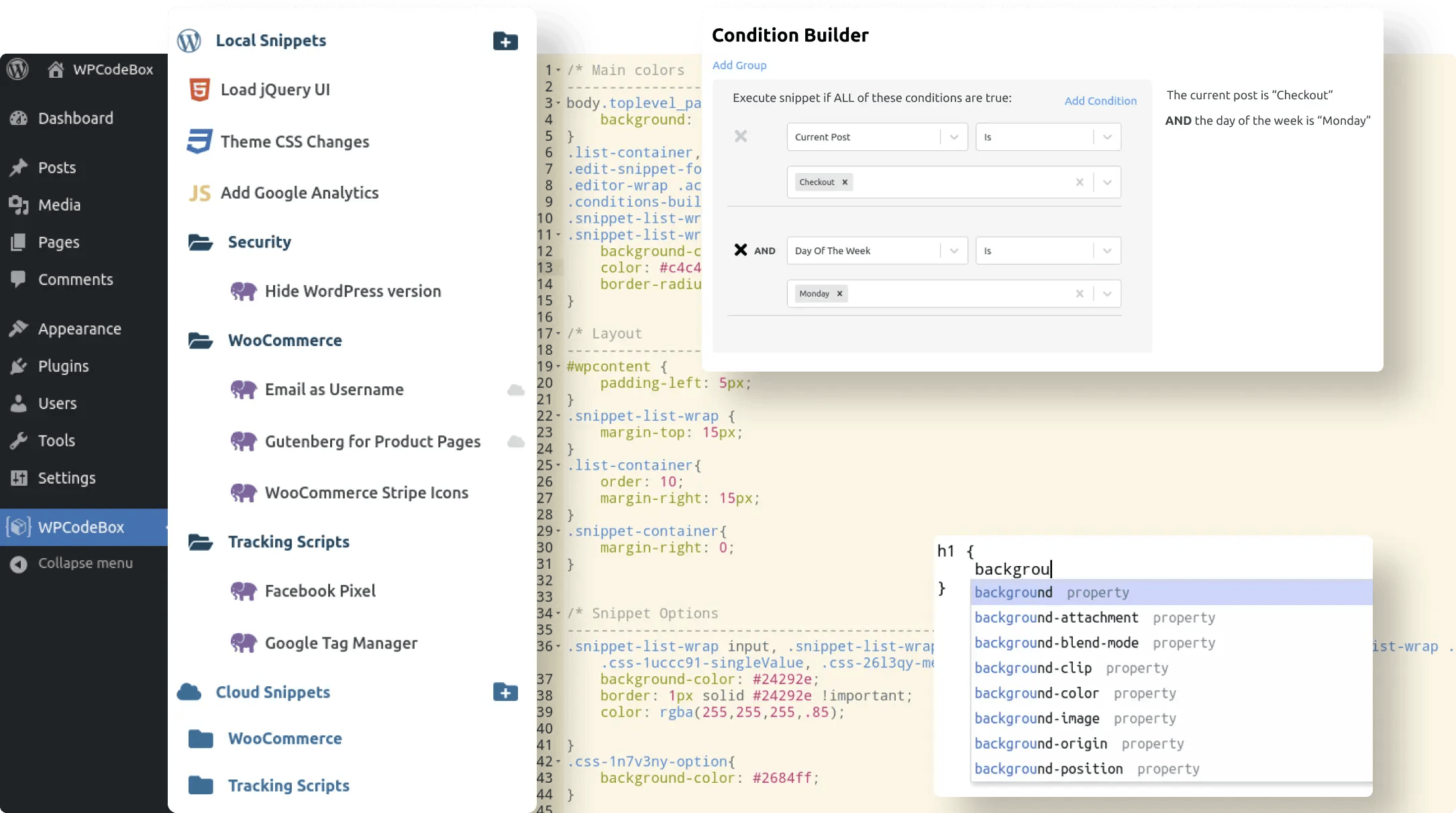Open the Is operator dropdown beside Day Of The Week
The image size is (1456, 813).
pos(1106,250)
